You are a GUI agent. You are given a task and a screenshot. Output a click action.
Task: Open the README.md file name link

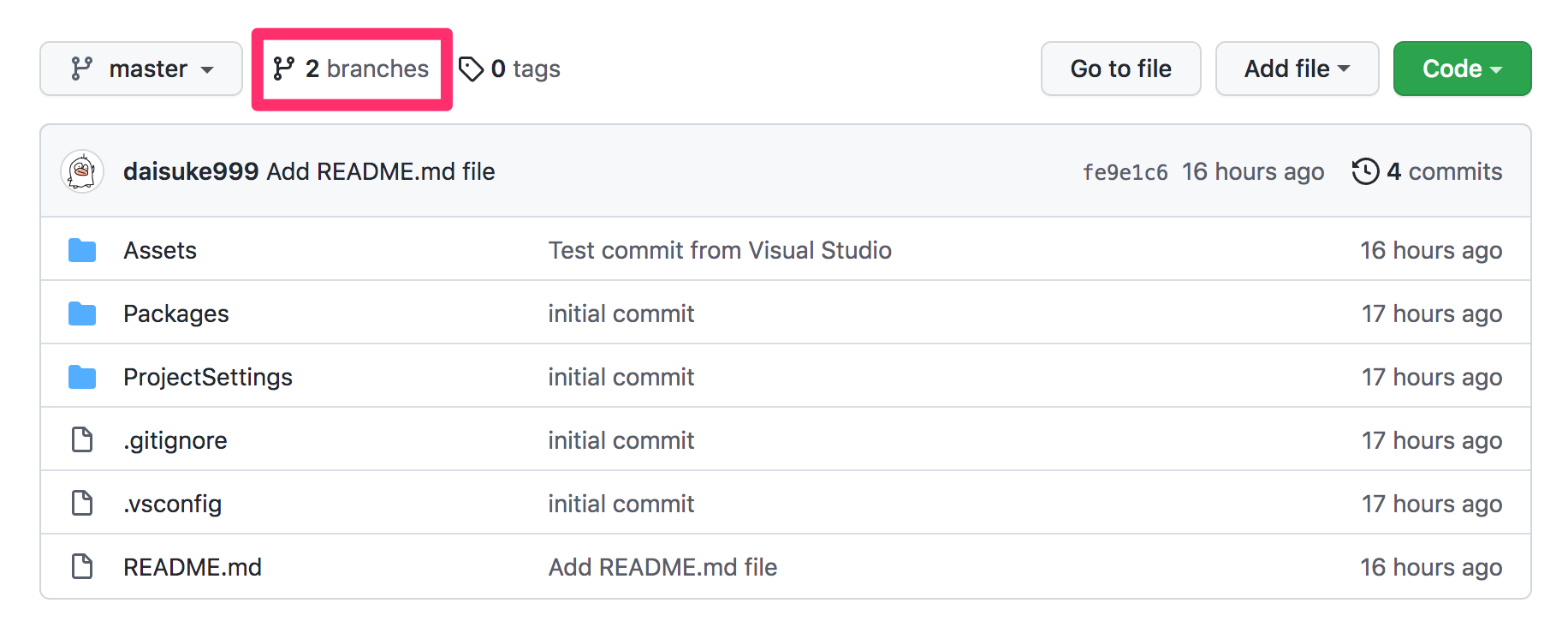[193, 567]
